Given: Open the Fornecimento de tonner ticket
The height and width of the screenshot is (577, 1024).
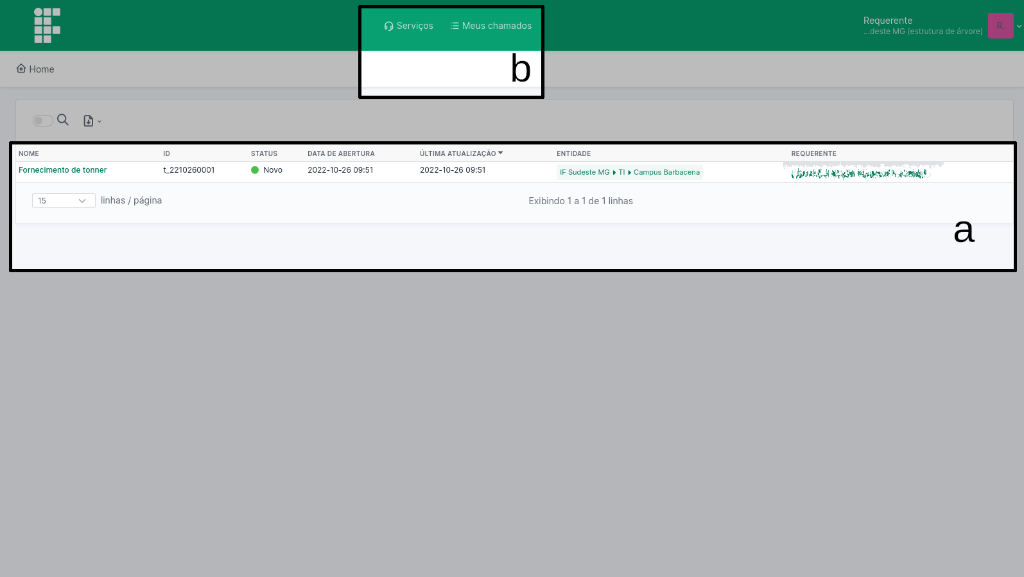Looking at the screenshot, I should 62,171.
